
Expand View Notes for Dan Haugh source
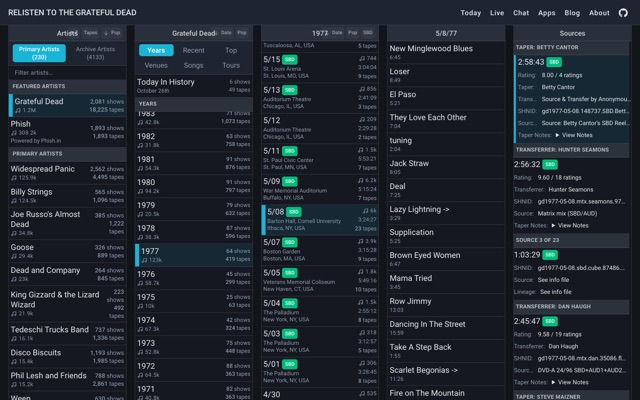569,382
